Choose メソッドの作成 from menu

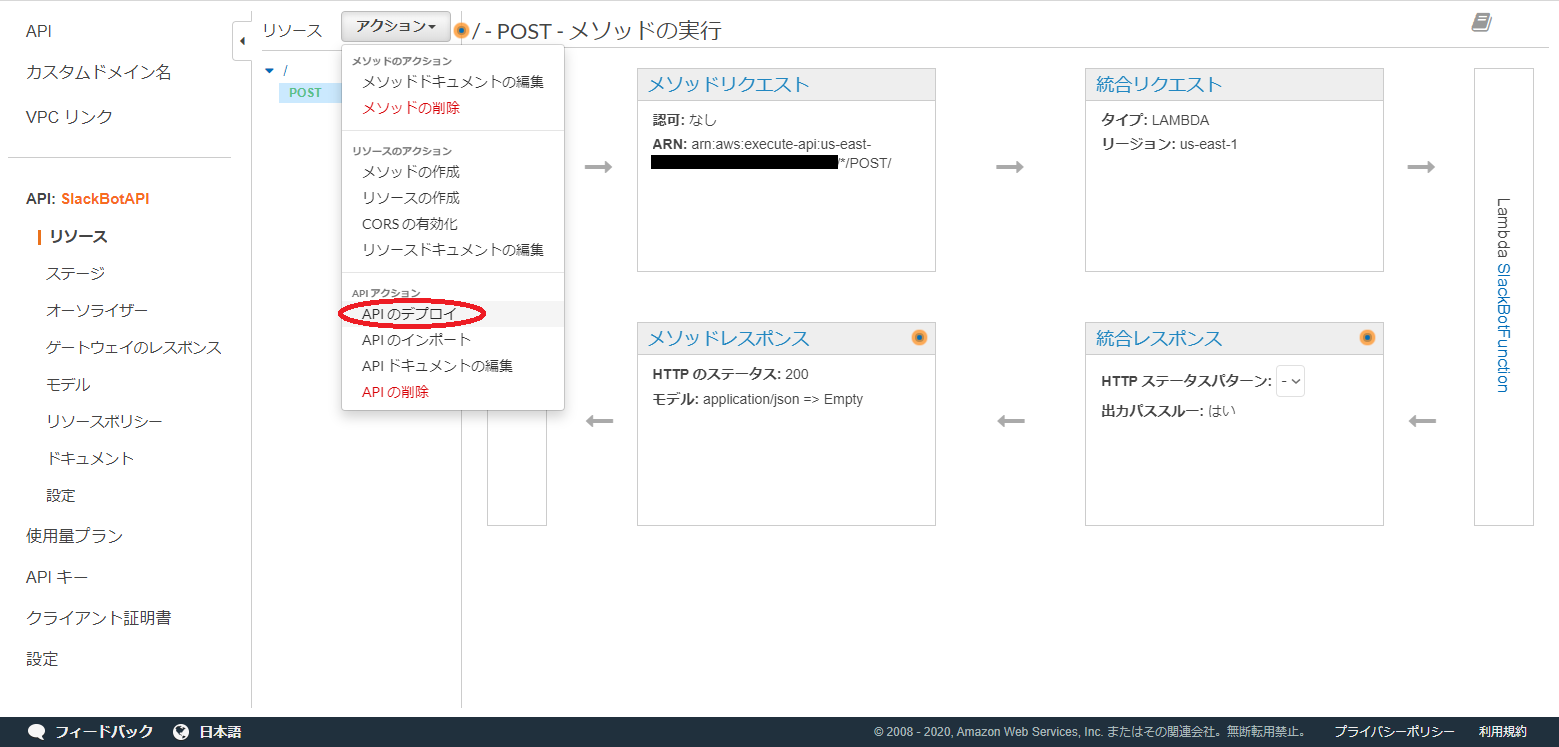pyautogui.click(x=453, y=172)
